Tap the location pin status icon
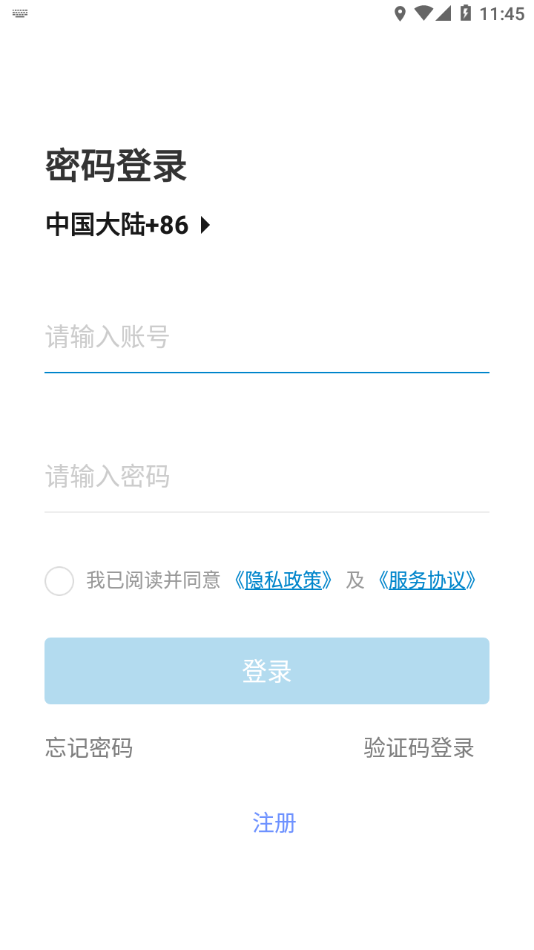This screenshot has height=950, width=534. [400, 13]
